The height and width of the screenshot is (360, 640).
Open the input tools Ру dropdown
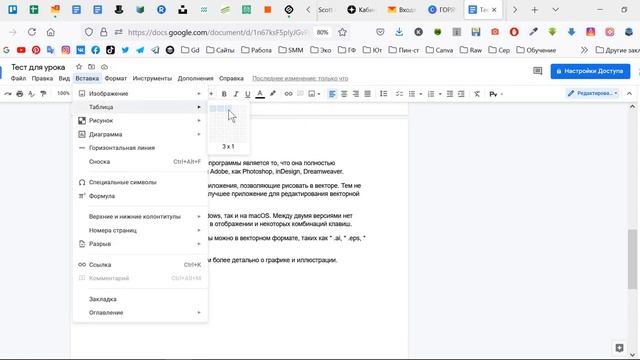(496, 94)
